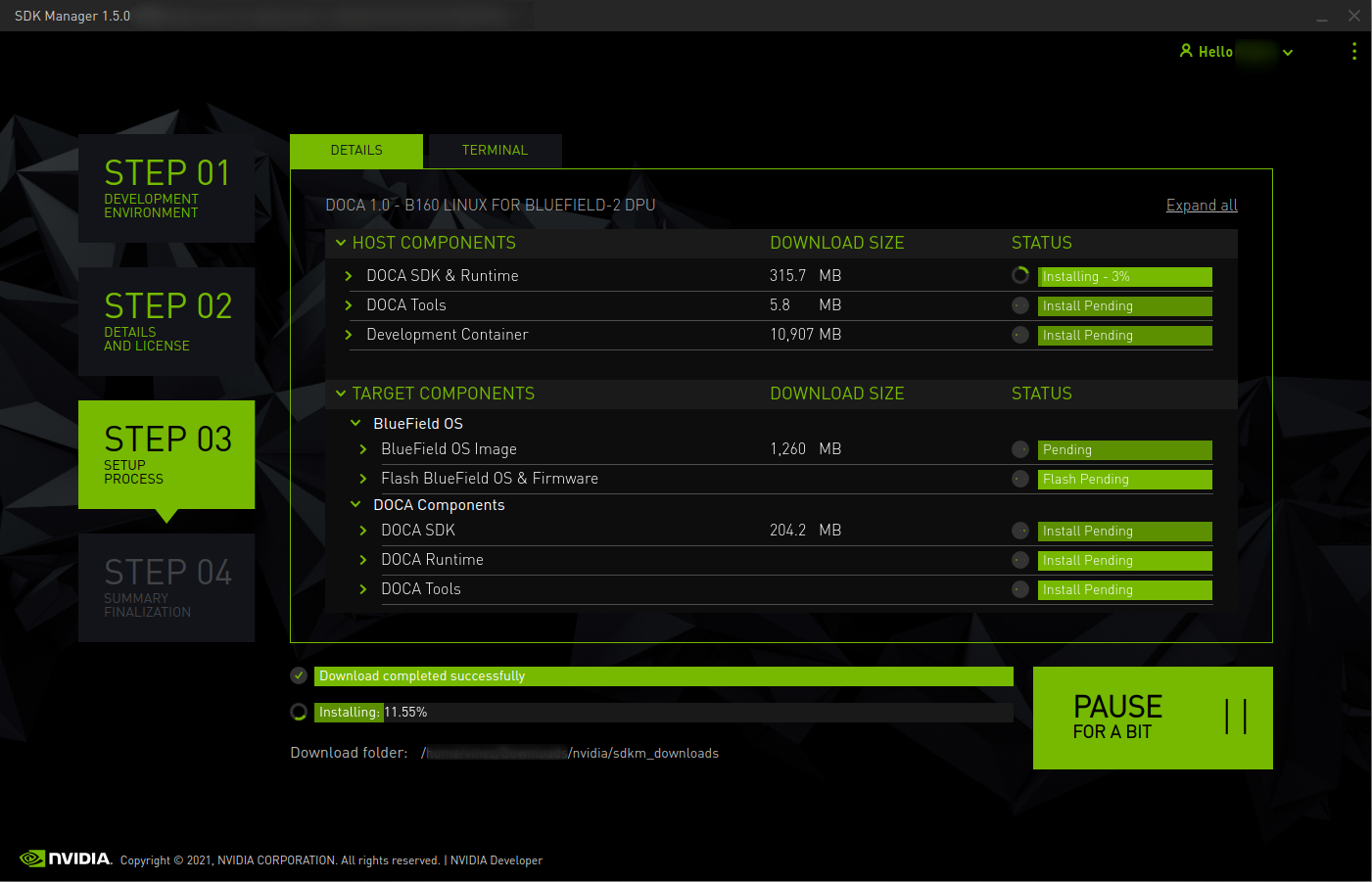Click the installing progress spinner icon
This screenshot has width=1372, height=882.
click(x=299, y=712)
